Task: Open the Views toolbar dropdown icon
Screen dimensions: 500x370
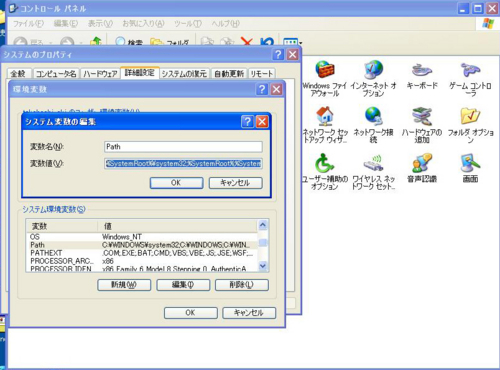Action: click(x=292, y=42)
